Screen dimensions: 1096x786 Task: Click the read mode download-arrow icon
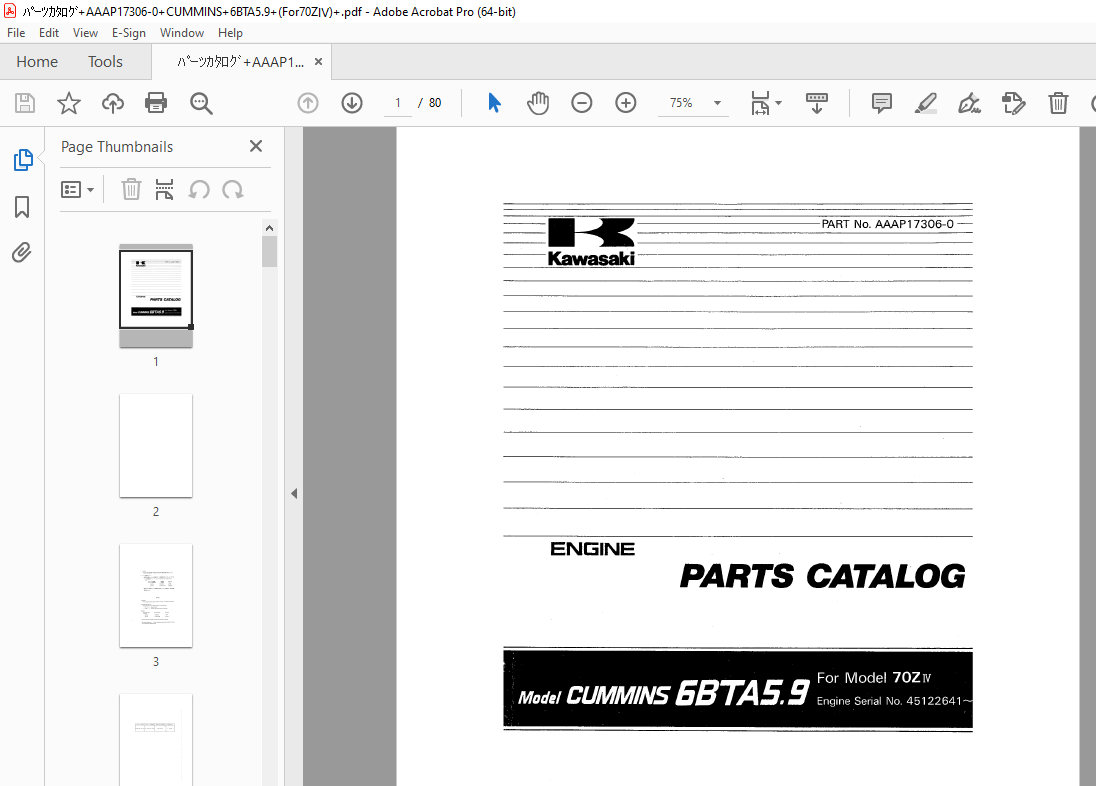coord(816,103)
